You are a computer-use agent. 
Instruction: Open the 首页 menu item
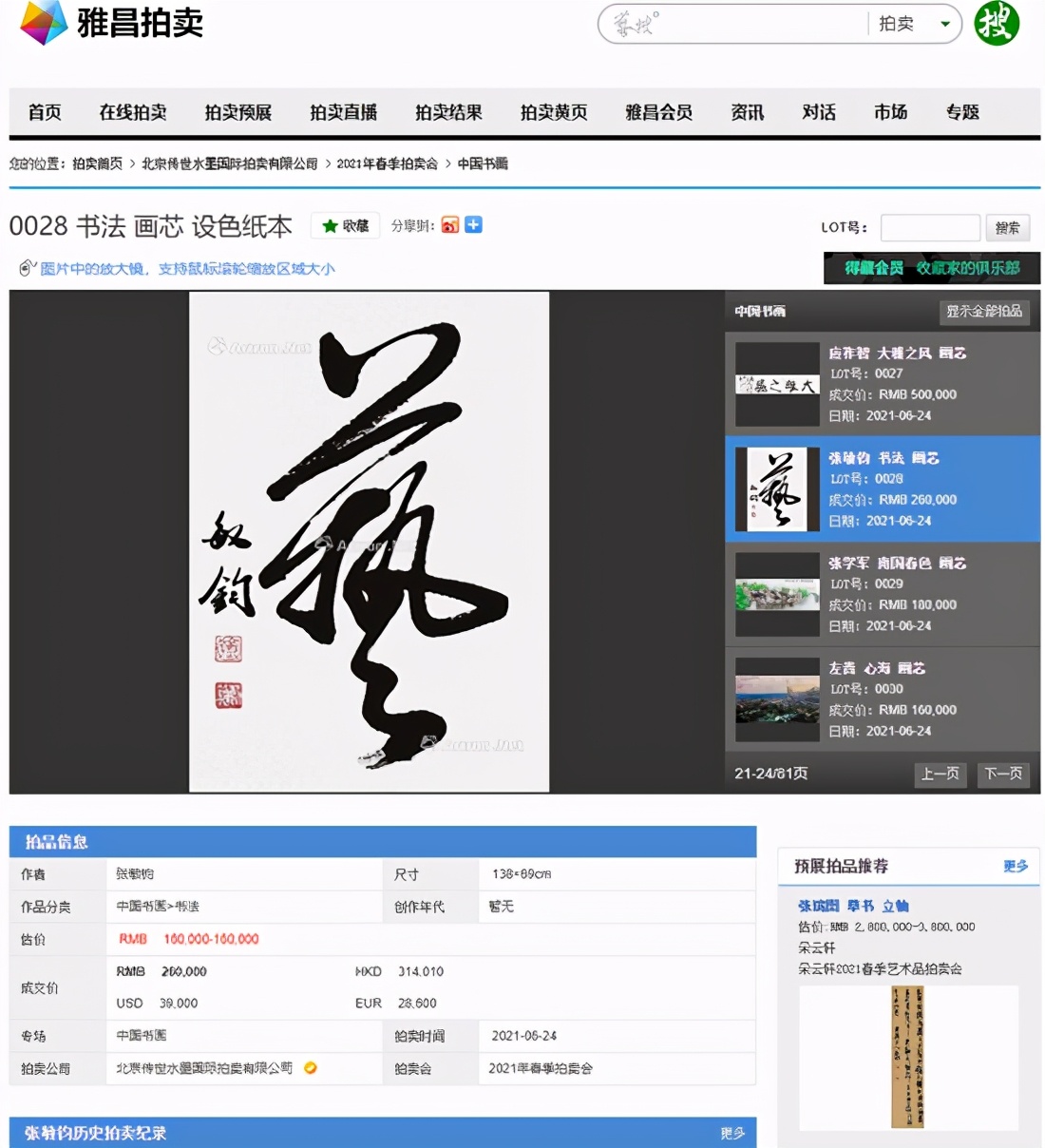pyautogui.click(x=45, y=112)
